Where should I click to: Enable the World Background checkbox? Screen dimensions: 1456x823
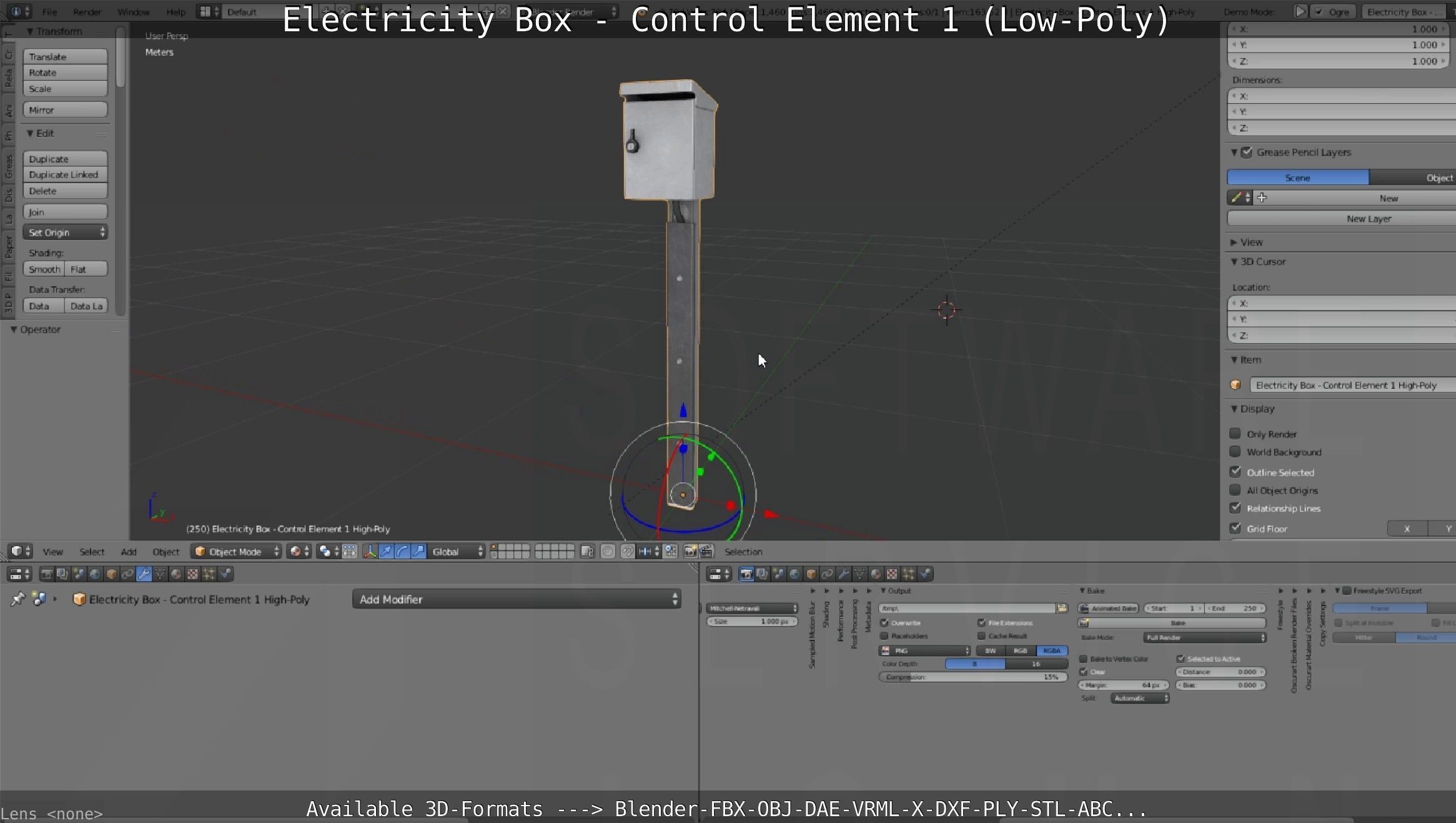click(1235, 452)
